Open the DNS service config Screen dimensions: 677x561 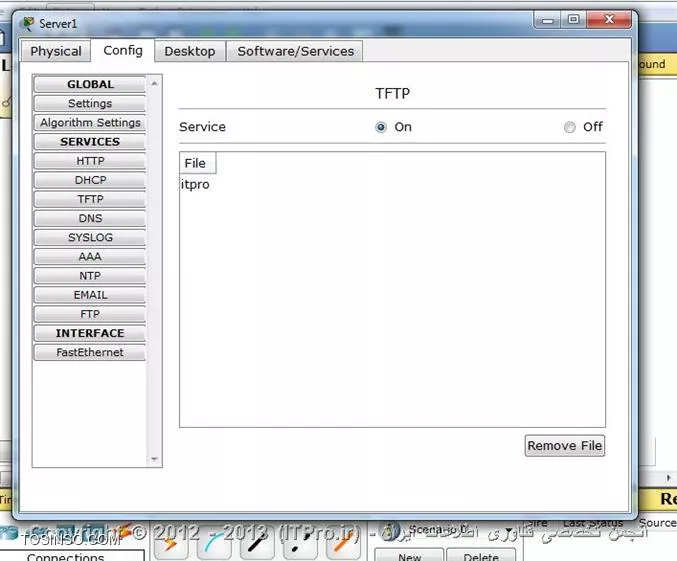(90, 219)
